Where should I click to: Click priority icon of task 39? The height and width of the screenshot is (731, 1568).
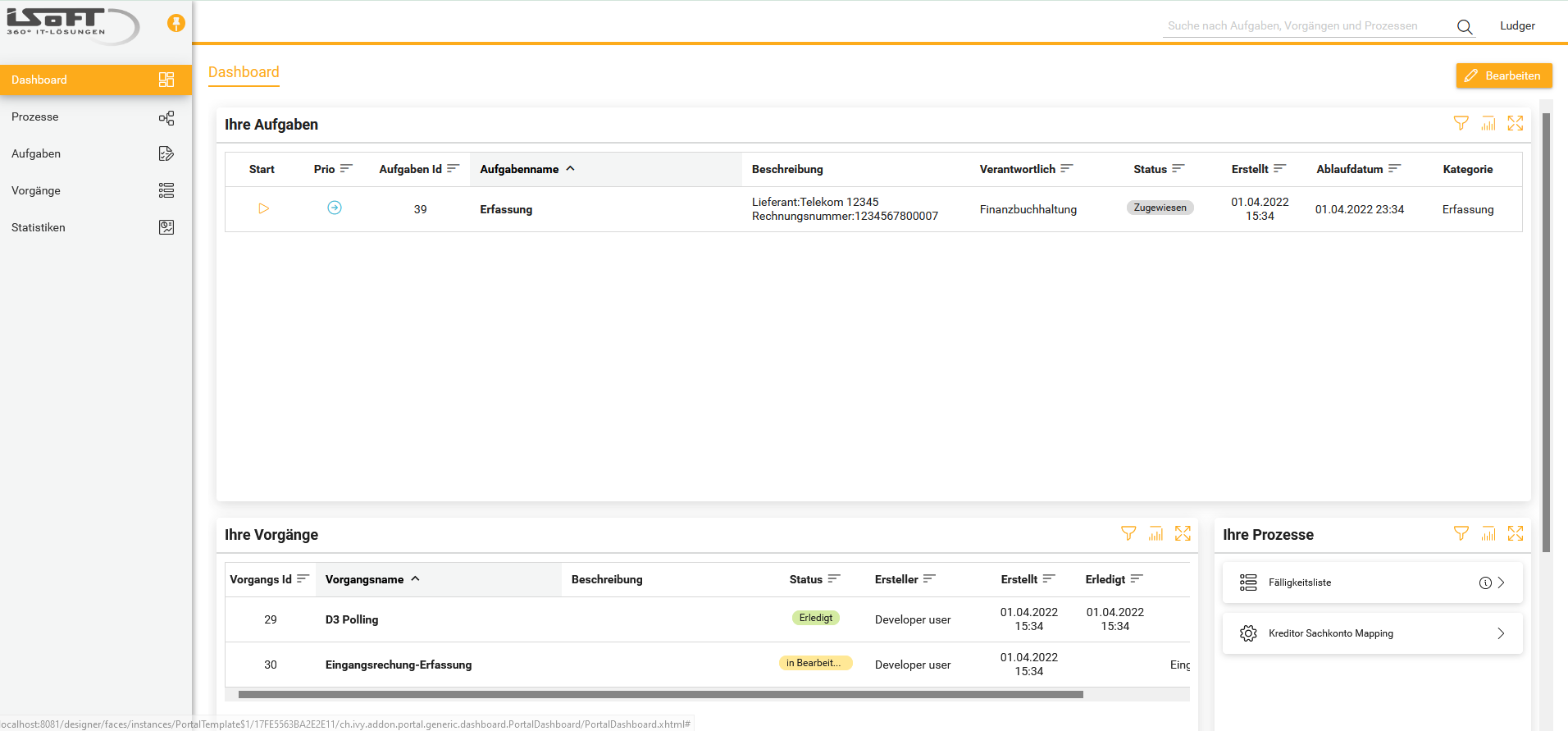[335, 208]
